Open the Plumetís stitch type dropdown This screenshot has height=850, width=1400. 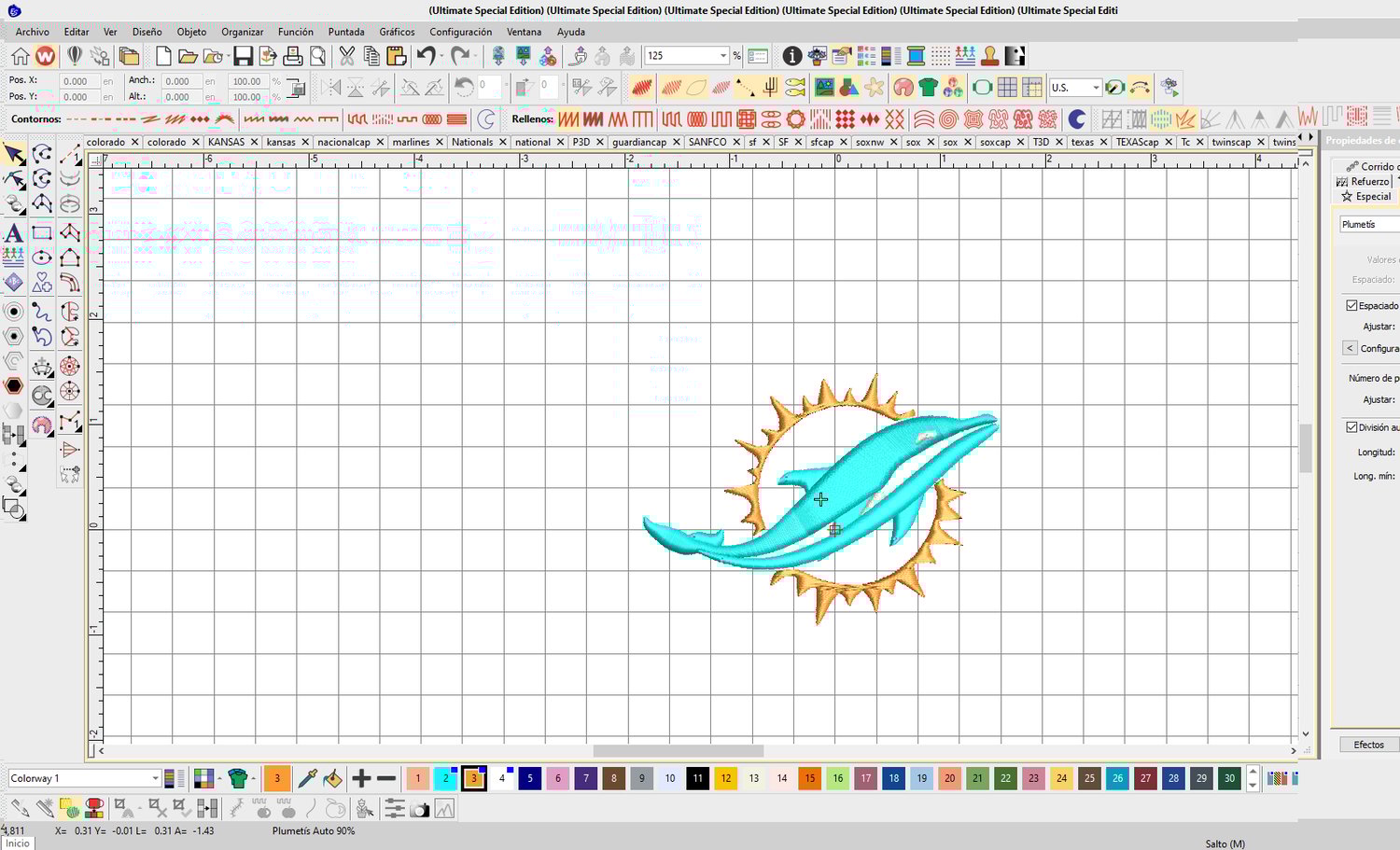[1368, 224]
